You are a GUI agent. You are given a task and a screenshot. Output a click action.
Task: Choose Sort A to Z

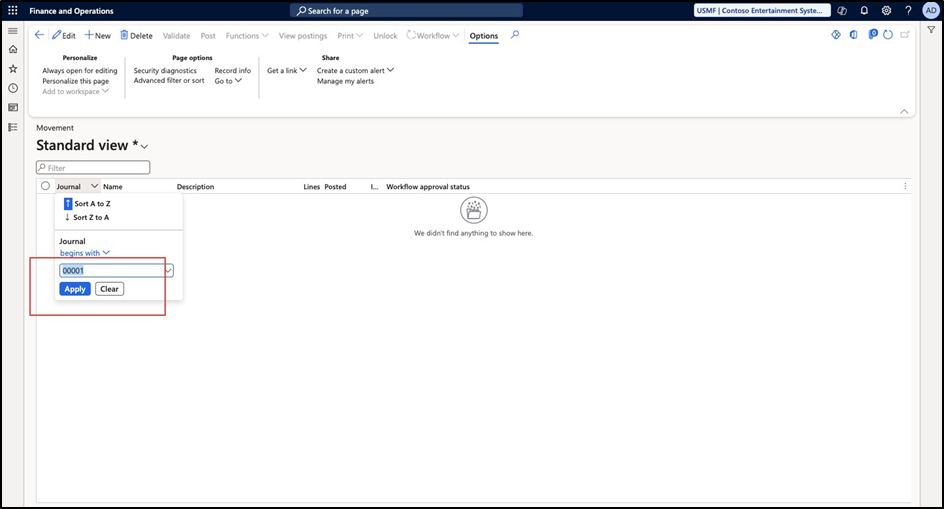[91, 203]
